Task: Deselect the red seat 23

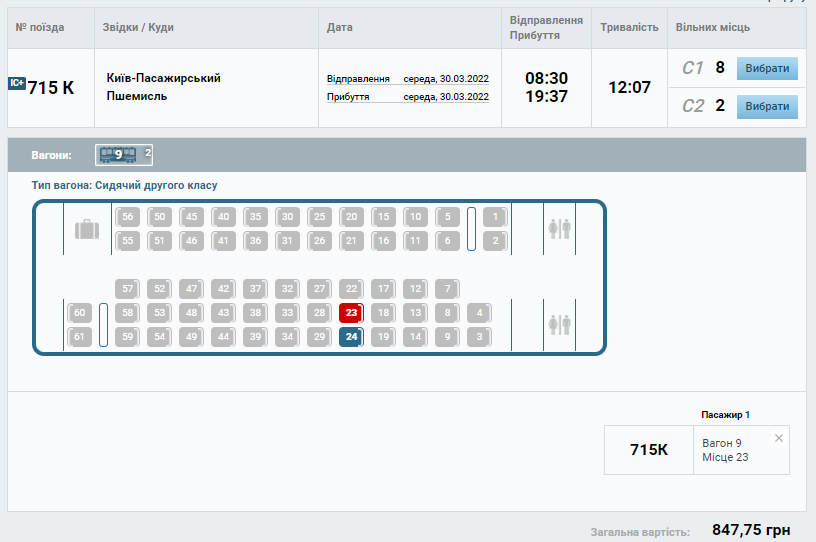Action: tap(351, 313)
